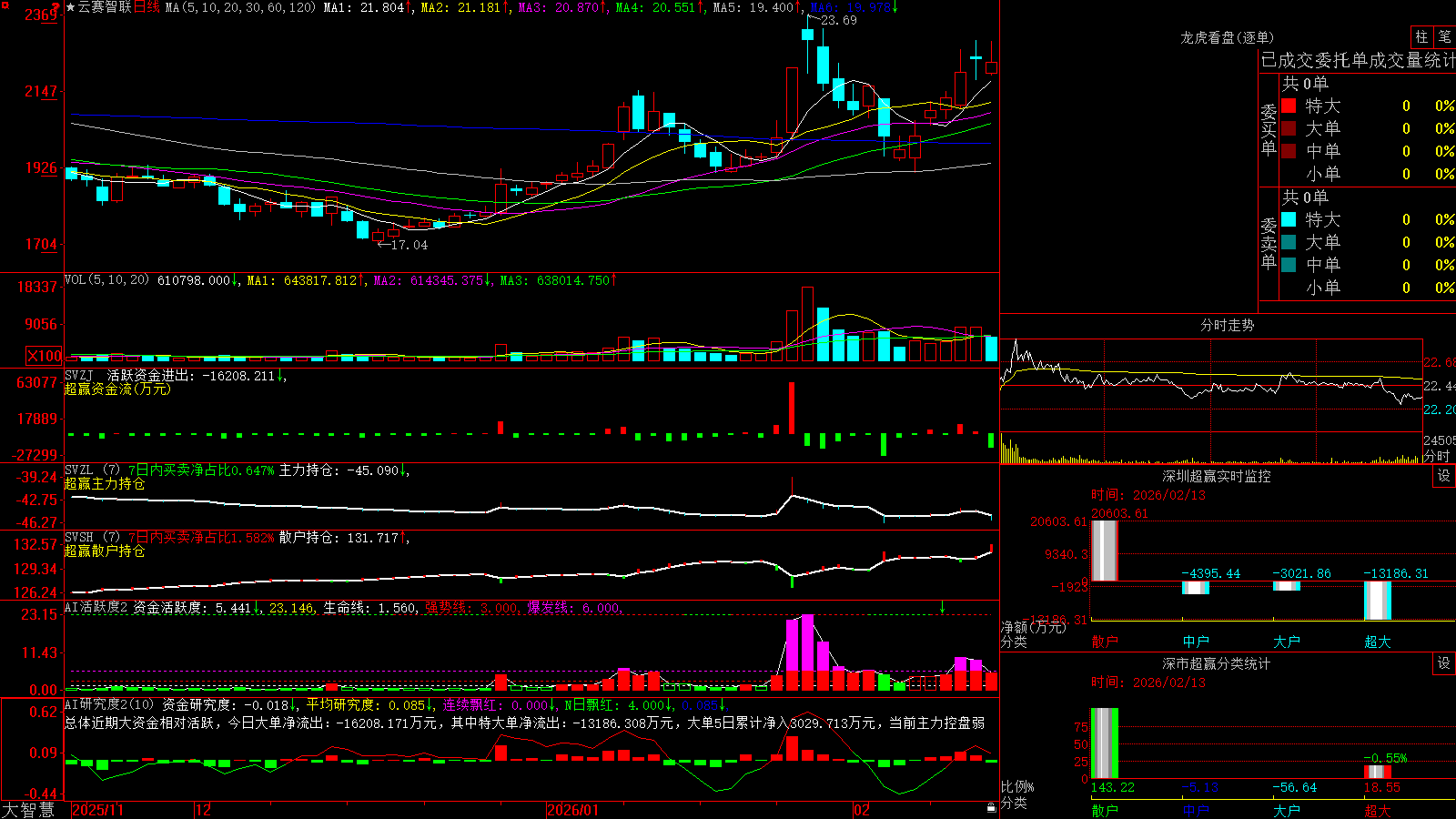This screenshot has width=1456, height=819.
Task: Click the 时间: 2026/02/13 in 实时监控
Action: click(1148, 495)
